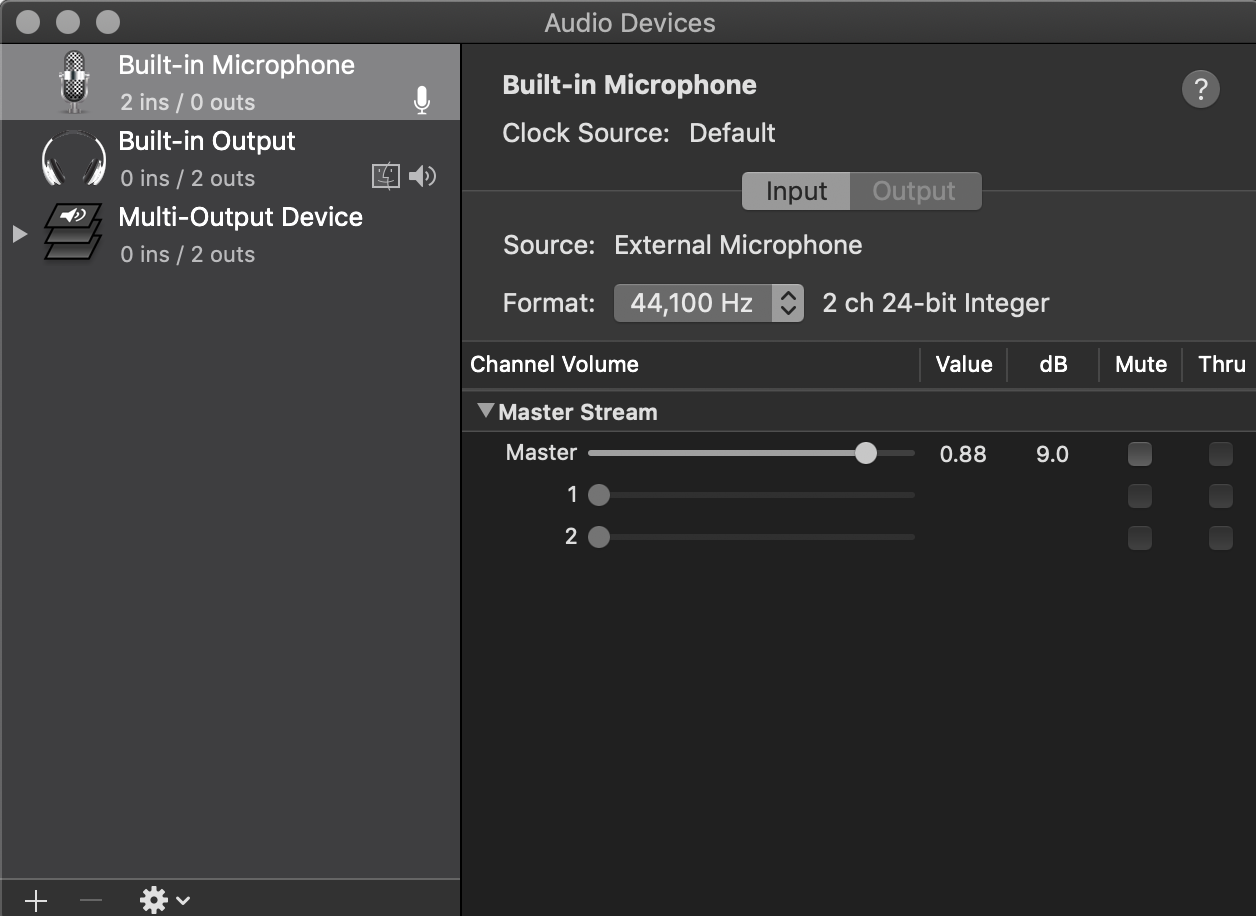The width and height of the screenshot is (1256, 916).
Task: Click the Finder system alert output icon
Action: (x=386, y=177)
